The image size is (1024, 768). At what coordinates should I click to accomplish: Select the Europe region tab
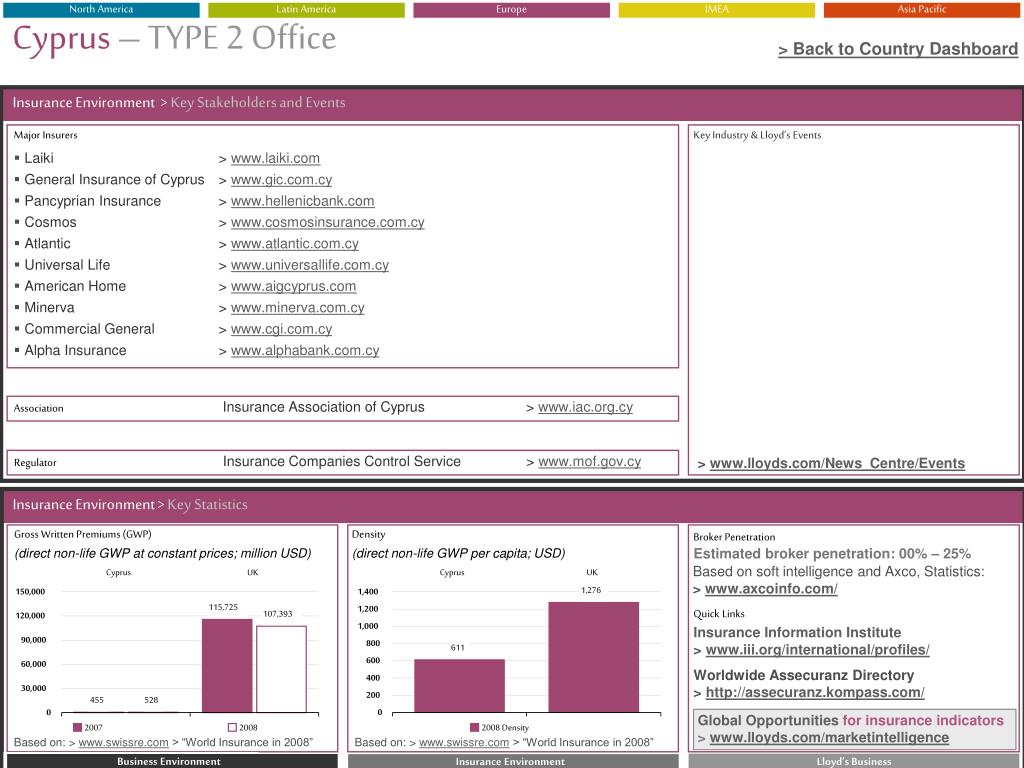tap(511, 9)
